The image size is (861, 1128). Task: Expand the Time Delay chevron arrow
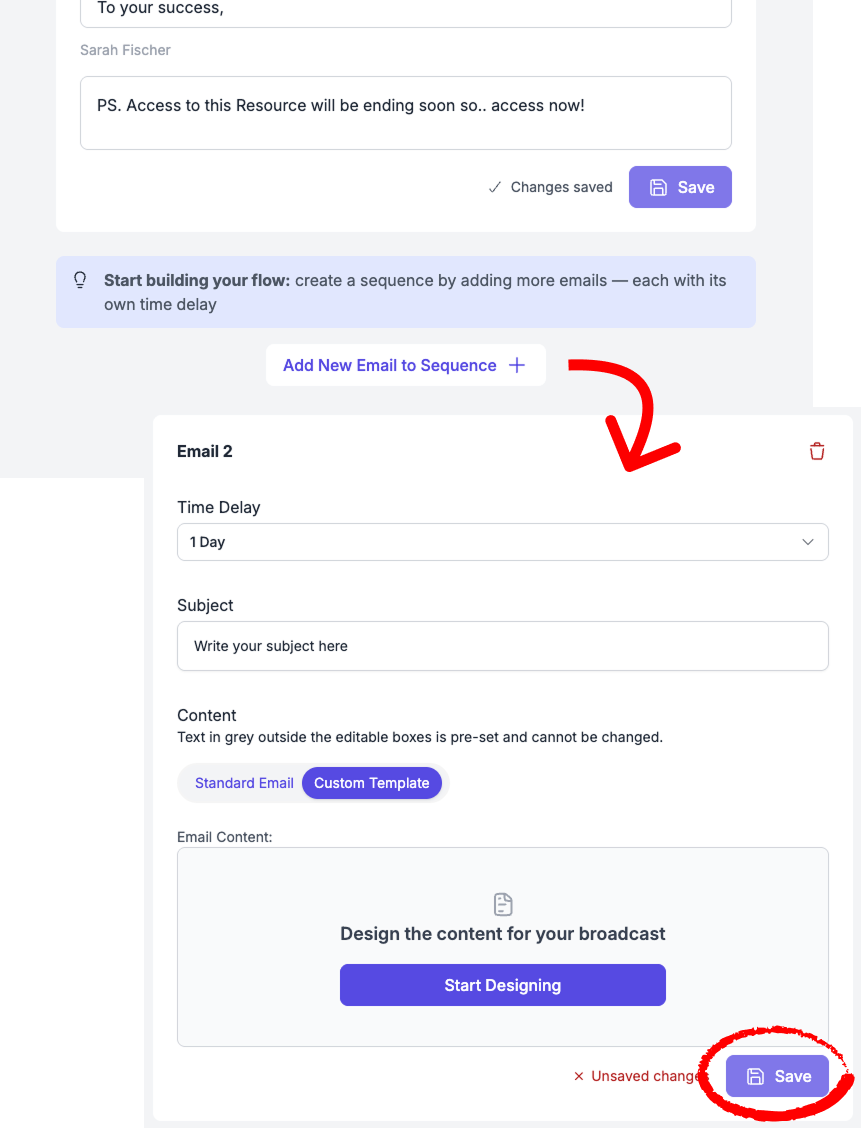tap(808, 542)
